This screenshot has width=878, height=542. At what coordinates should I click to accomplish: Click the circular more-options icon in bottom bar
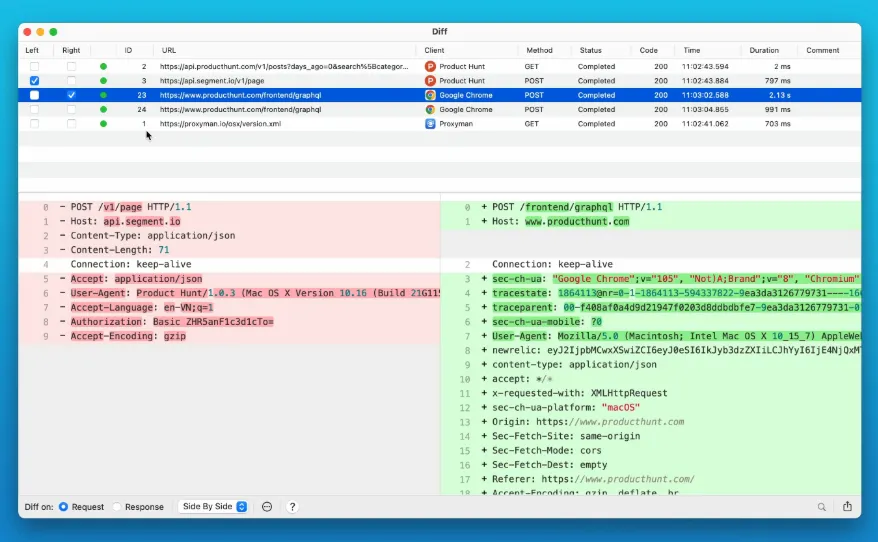(267, 507)
